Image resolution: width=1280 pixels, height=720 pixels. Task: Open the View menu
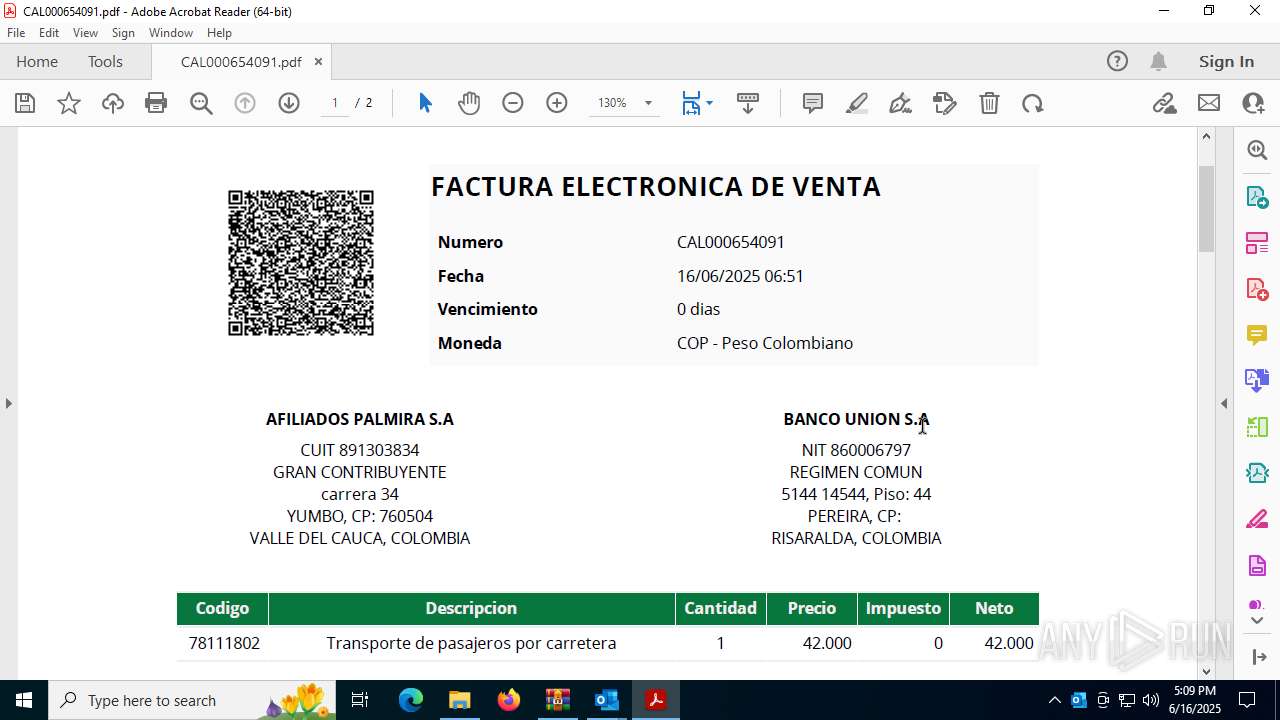point(85,33)
